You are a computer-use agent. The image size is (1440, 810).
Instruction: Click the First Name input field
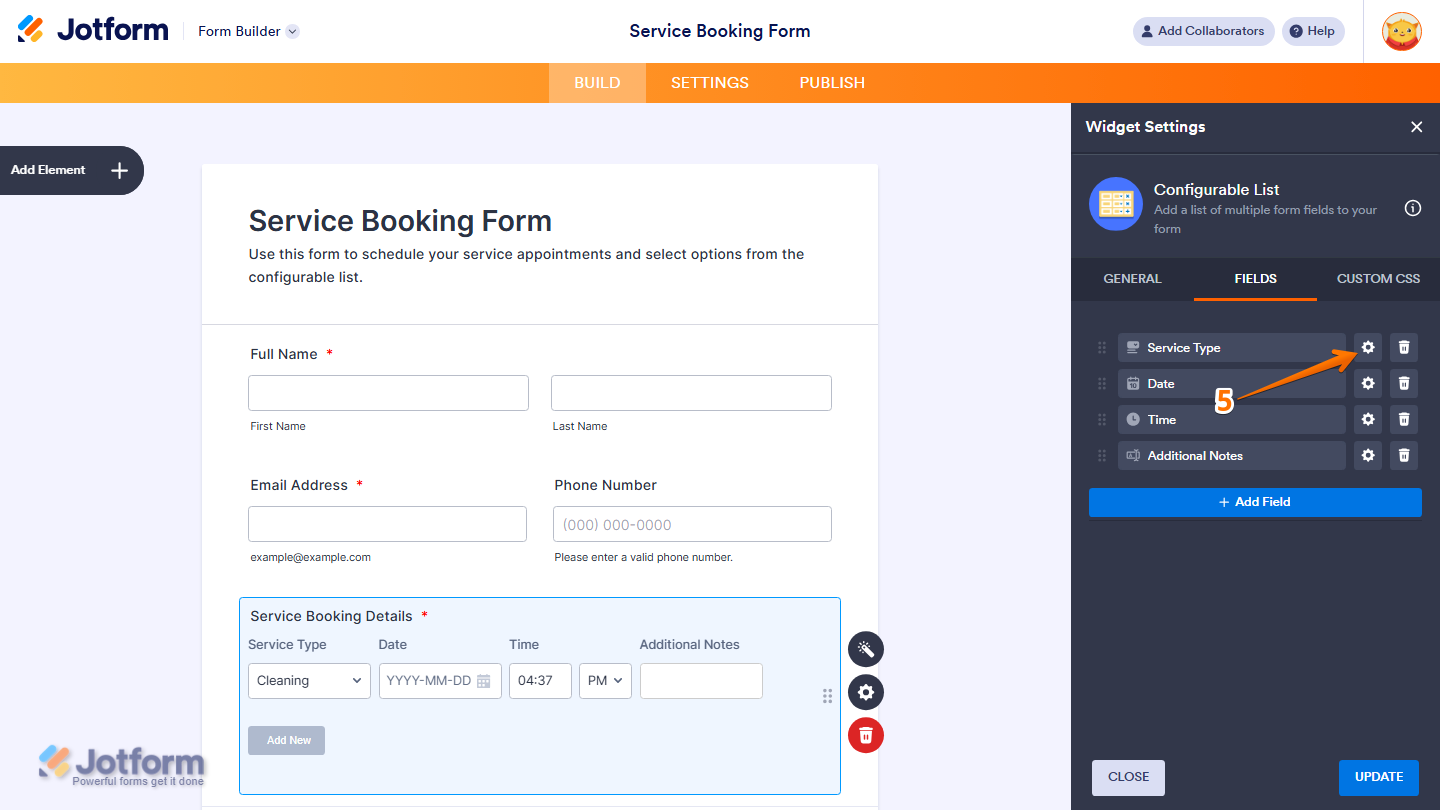(388, 392)
